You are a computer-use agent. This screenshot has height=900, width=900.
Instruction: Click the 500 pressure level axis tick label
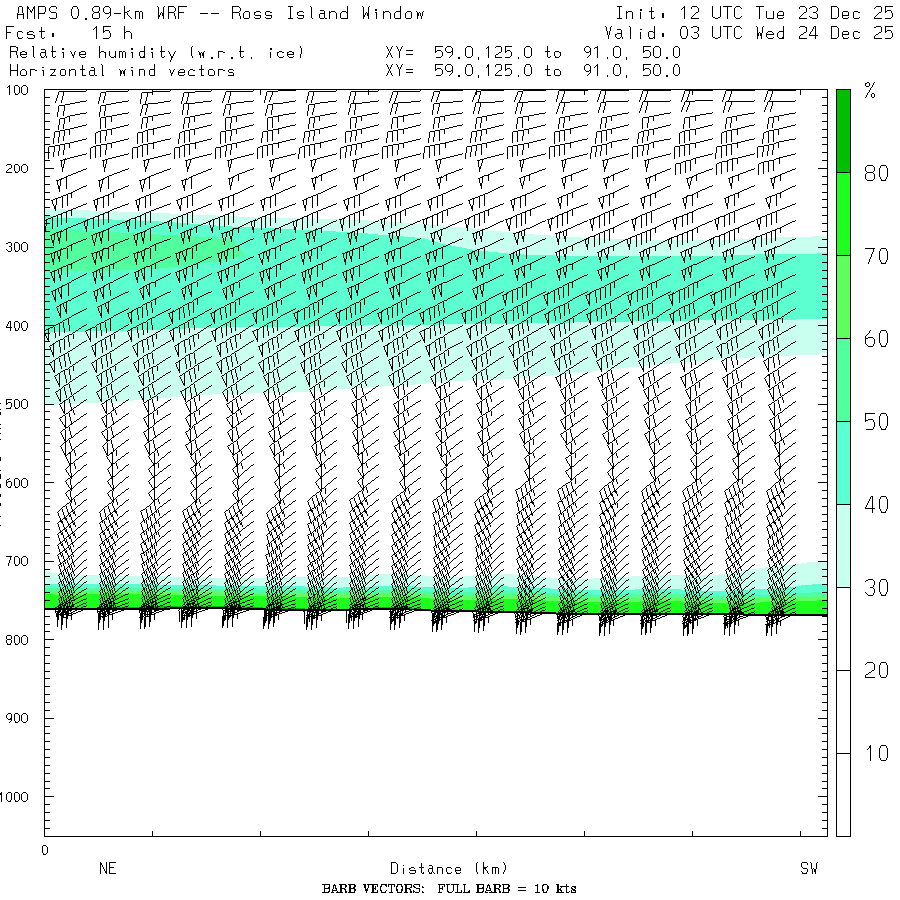tap(22, 405)
